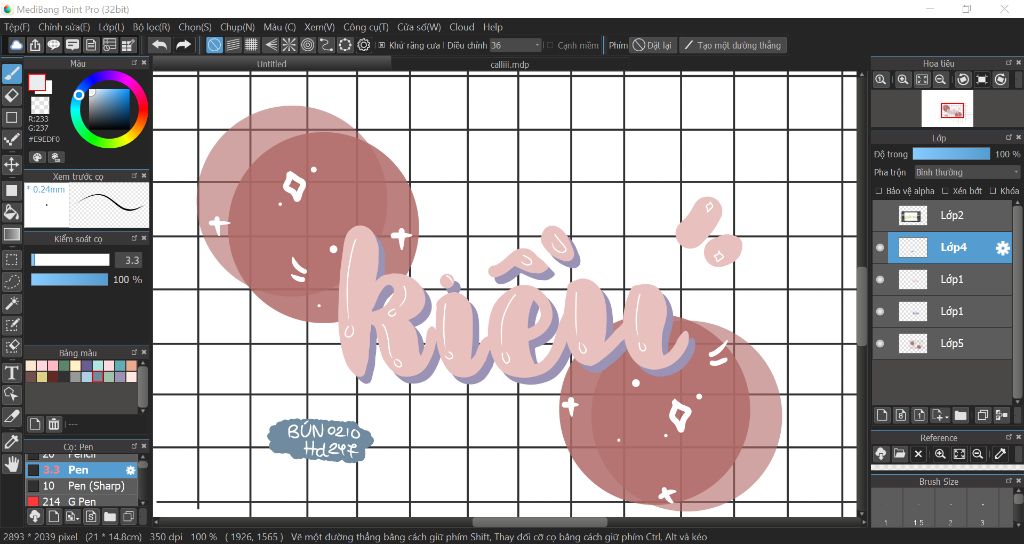Screen dimensions: 1024x544
Task: Open the add-brush dropdown in brush panel
Action: pyautogui.click(x=72, y=517)
